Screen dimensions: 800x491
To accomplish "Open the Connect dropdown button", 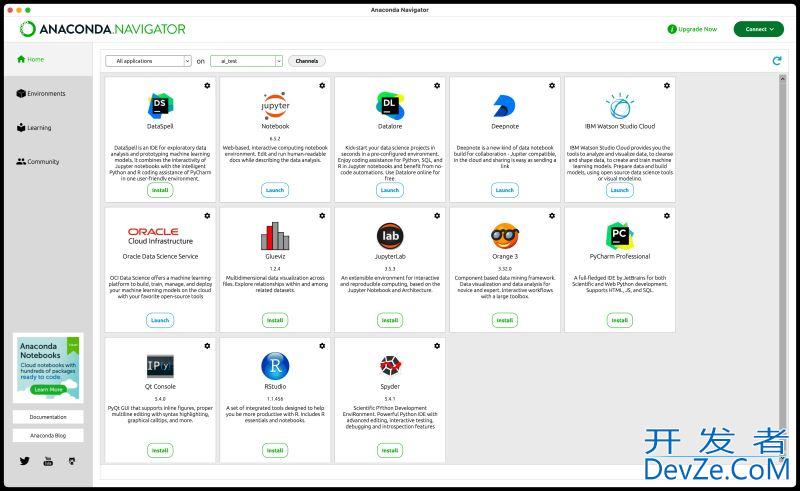I will pyautogui.click(x=759, y=29).
